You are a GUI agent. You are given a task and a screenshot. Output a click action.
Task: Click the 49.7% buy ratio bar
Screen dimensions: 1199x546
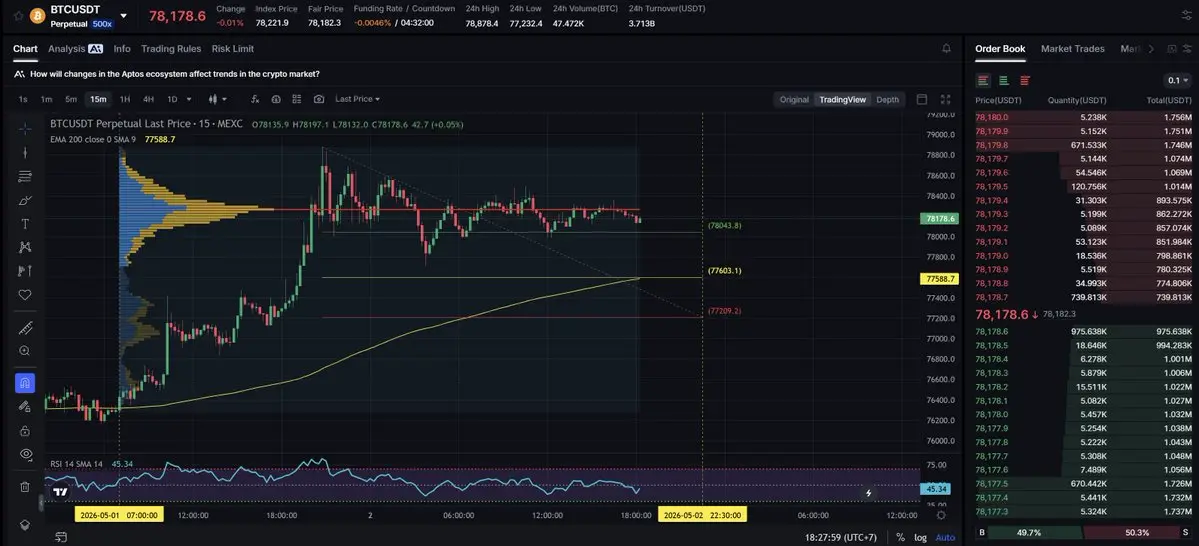(x=1035, y=532)
